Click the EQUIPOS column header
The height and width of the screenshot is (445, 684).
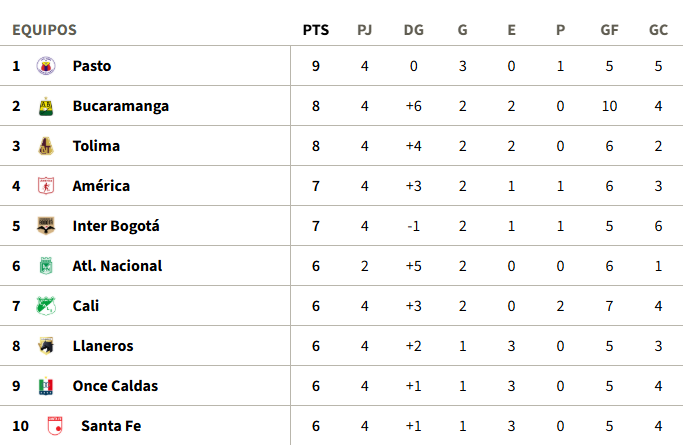44,30
